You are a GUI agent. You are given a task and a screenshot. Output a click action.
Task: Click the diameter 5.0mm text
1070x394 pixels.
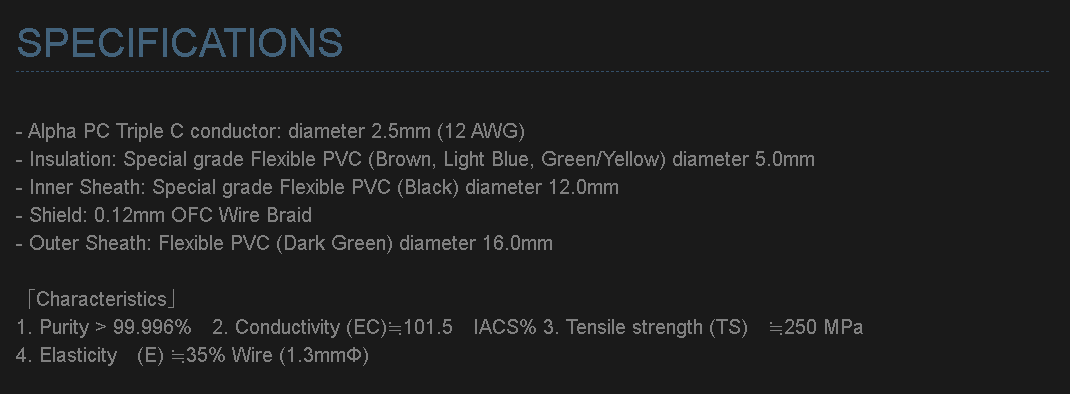[743, 159]
